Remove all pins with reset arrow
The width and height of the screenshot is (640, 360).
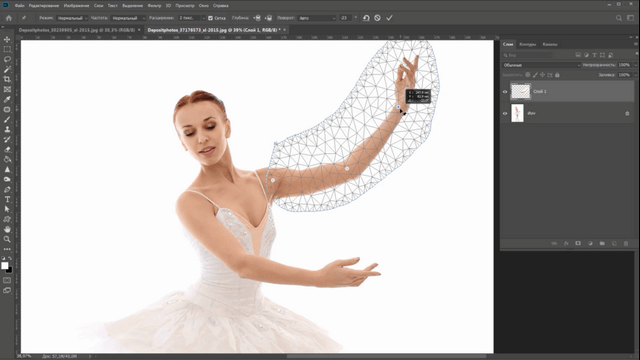[x=366, y=18]
